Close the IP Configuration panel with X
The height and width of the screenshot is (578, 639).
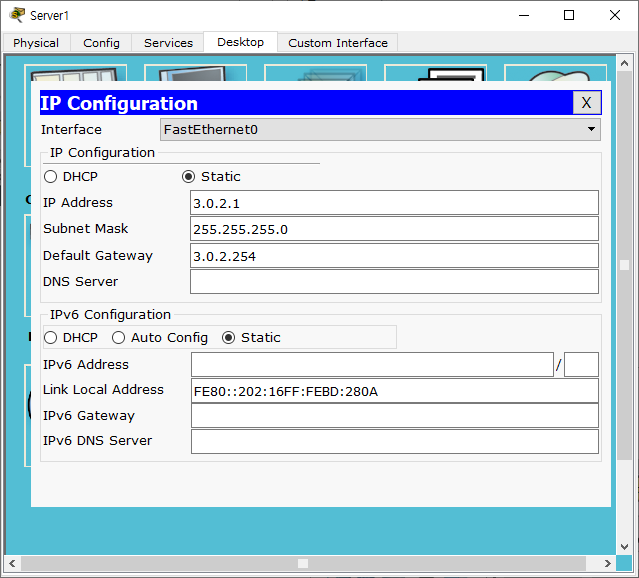[x=586, y=103]
